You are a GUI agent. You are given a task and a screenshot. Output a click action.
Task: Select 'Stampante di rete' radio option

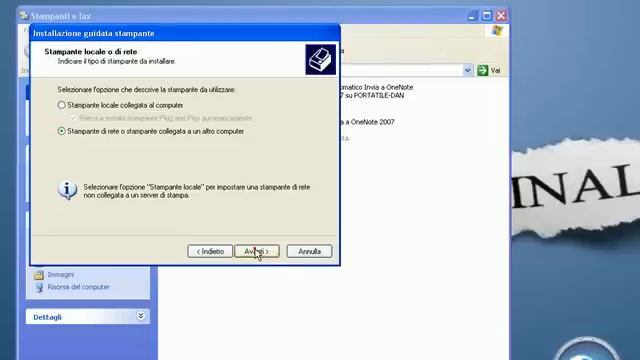click(x=61, y=131)
